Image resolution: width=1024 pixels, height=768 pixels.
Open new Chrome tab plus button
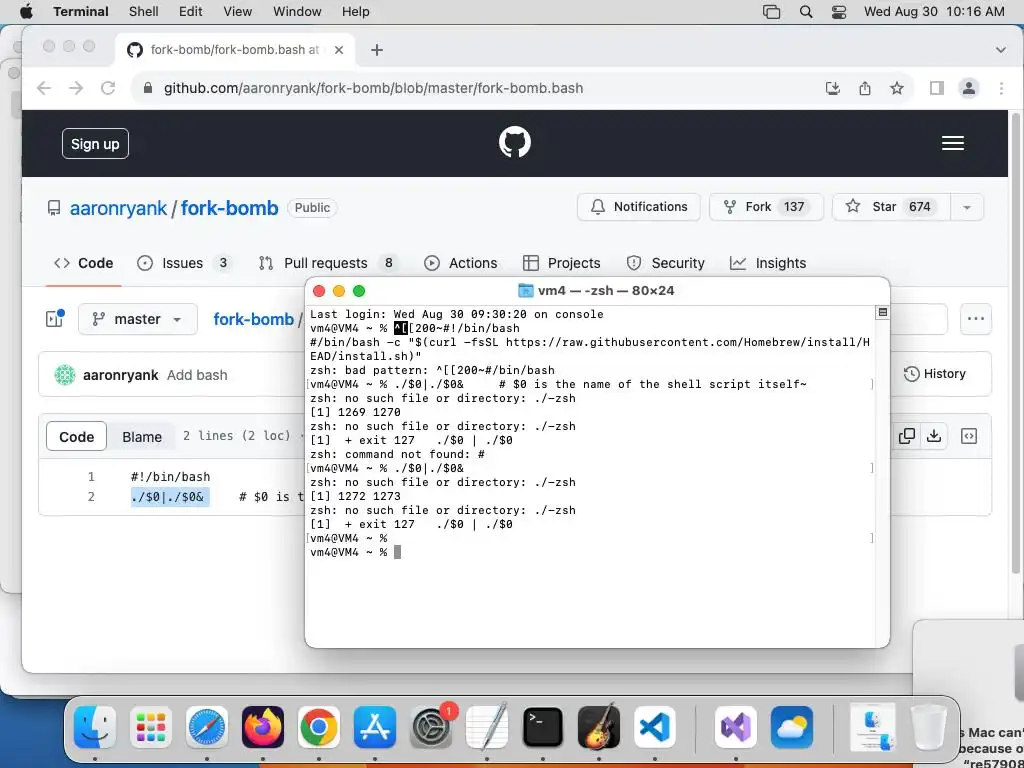tap(376, 50)
